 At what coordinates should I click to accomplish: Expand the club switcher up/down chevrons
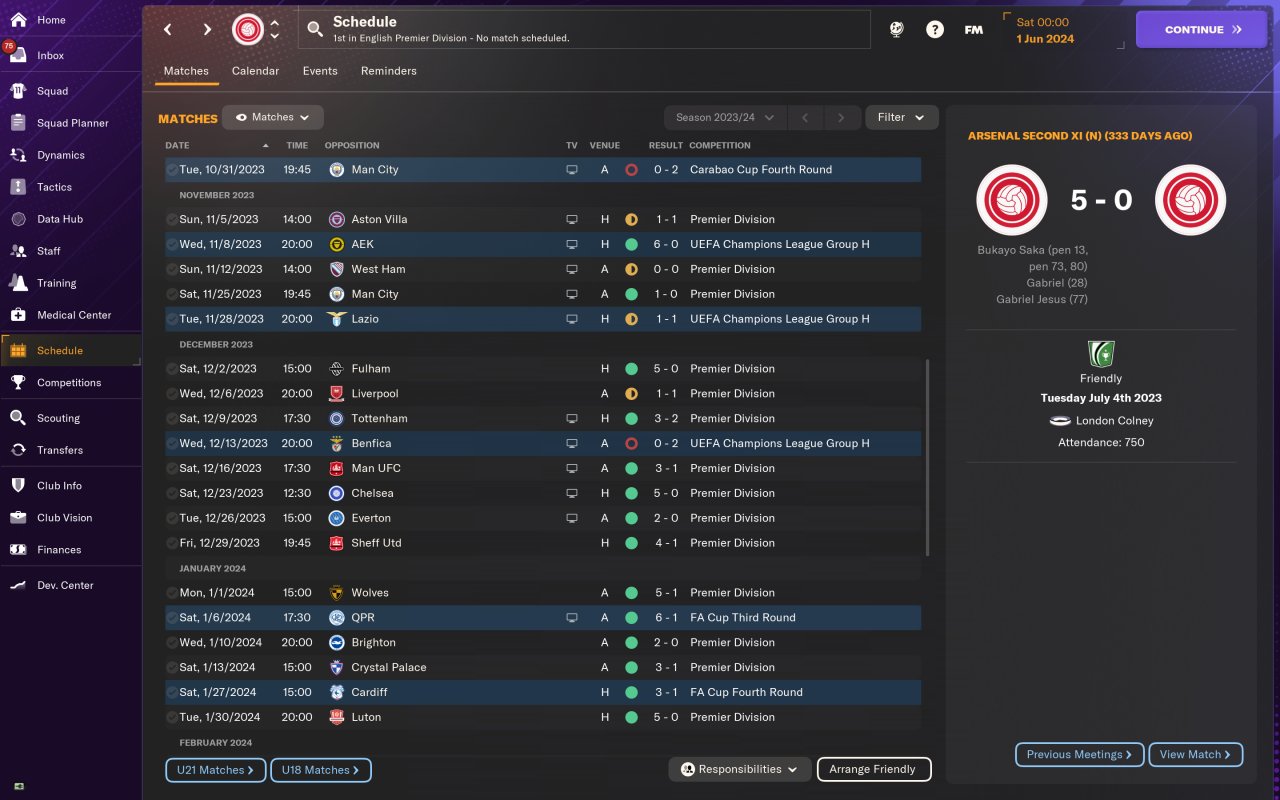[x=275, y=29]
